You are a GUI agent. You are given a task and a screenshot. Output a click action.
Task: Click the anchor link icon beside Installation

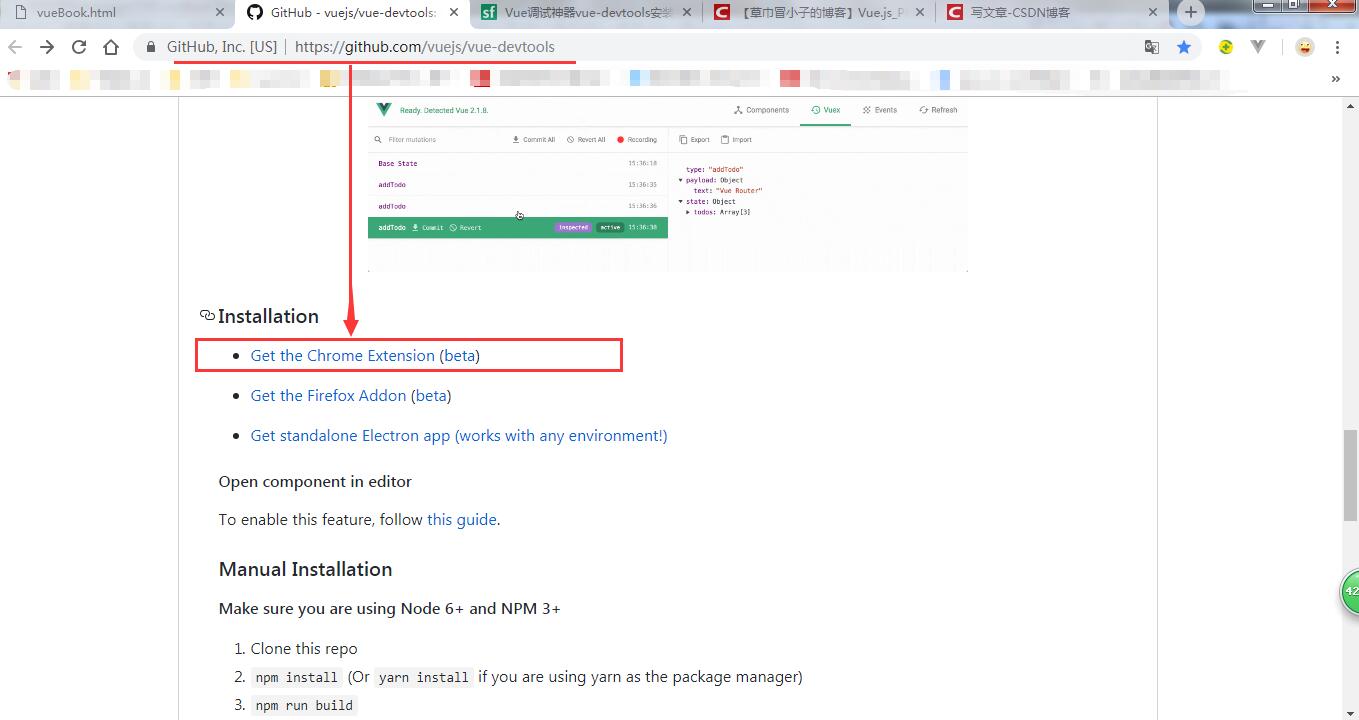[207, 315]
